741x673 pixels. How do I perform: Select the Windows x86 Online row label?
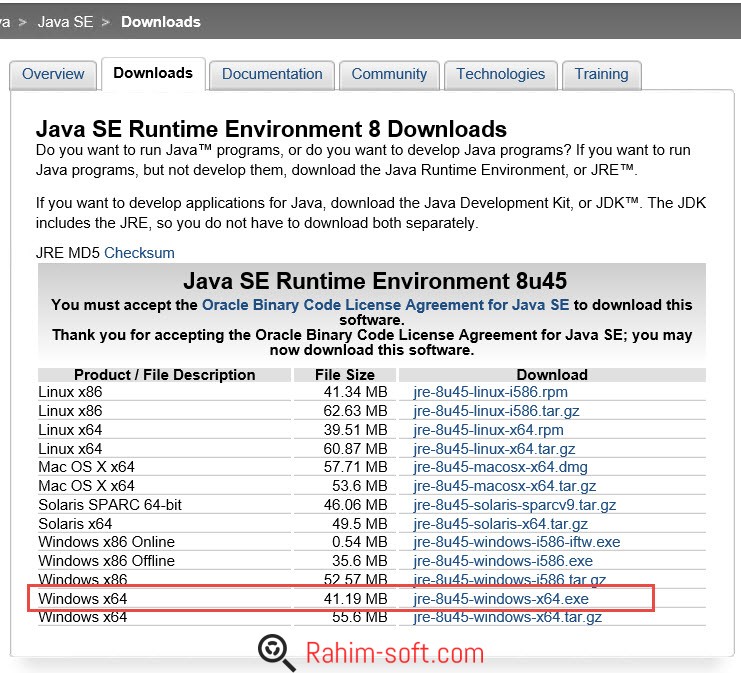pos(106,542)
